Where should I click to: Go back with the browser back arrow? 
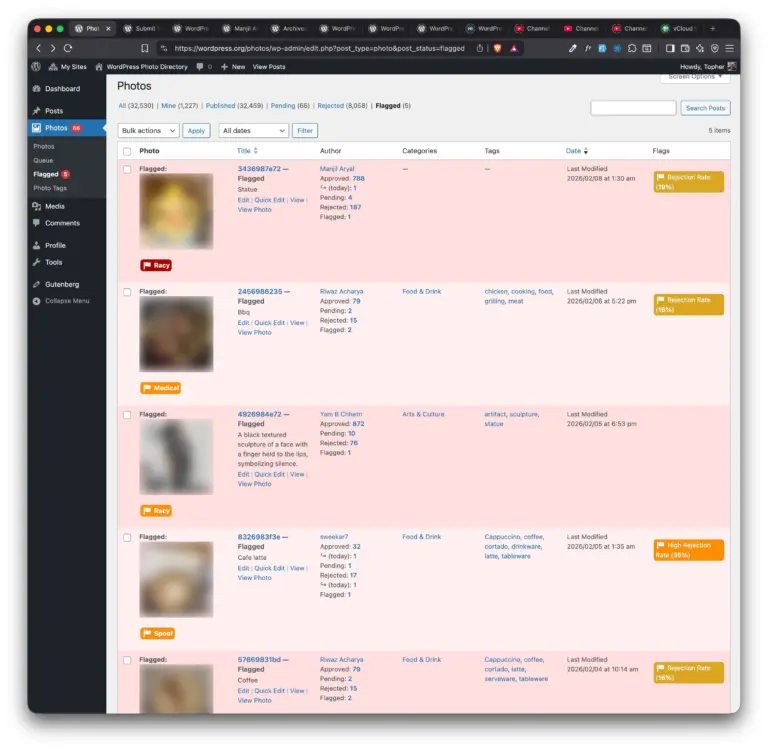coord(39,48)
